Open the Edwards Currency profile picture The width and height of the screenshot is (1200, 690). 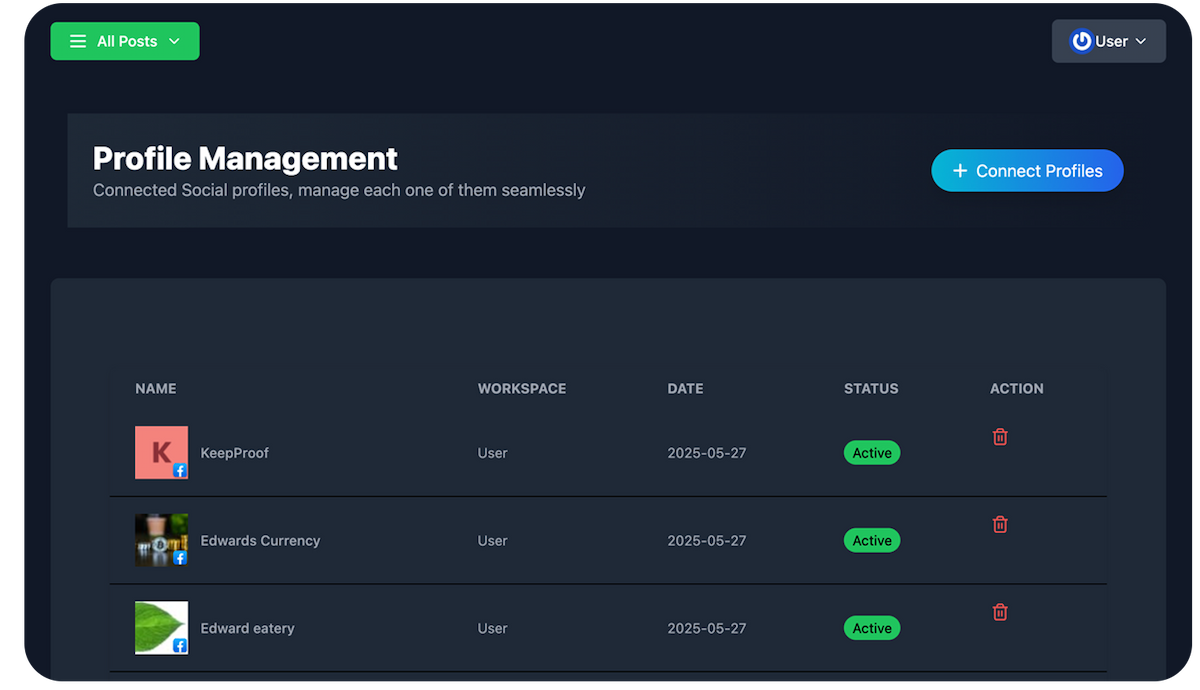160,539
